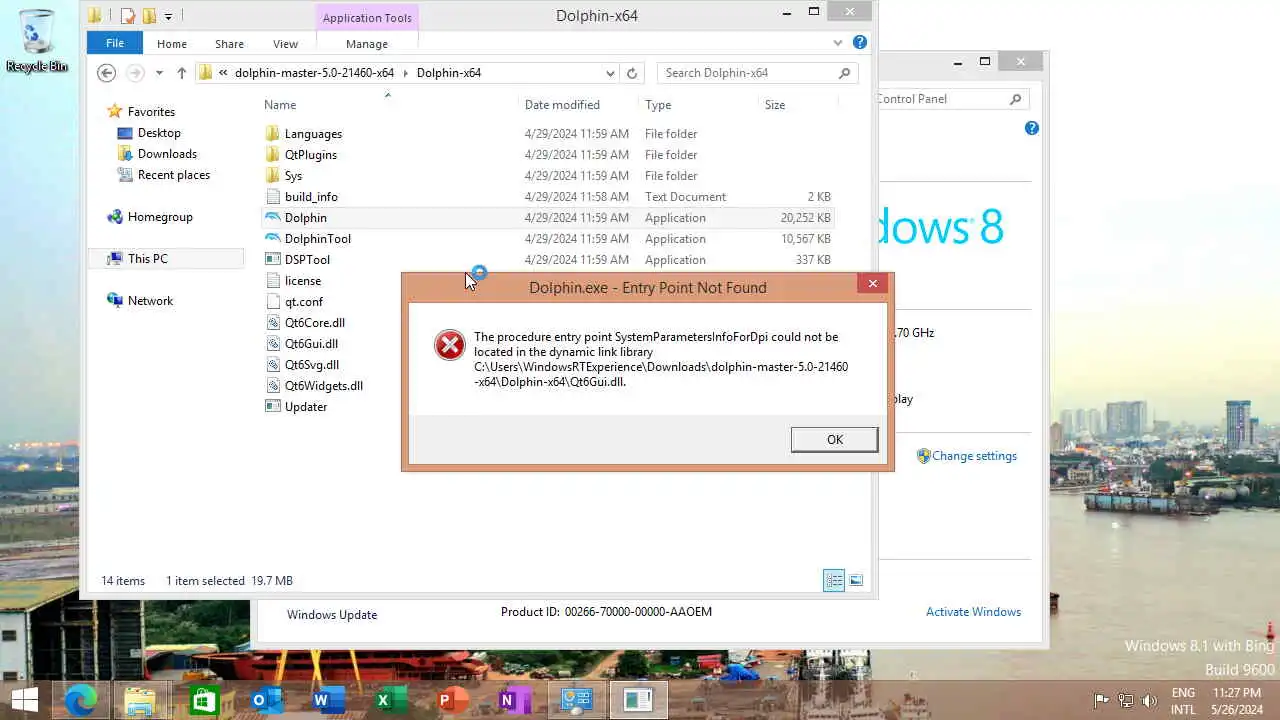Open Desktop in the navigation pane
This screenshot has height=720, width=1280.
coord(159,133)
